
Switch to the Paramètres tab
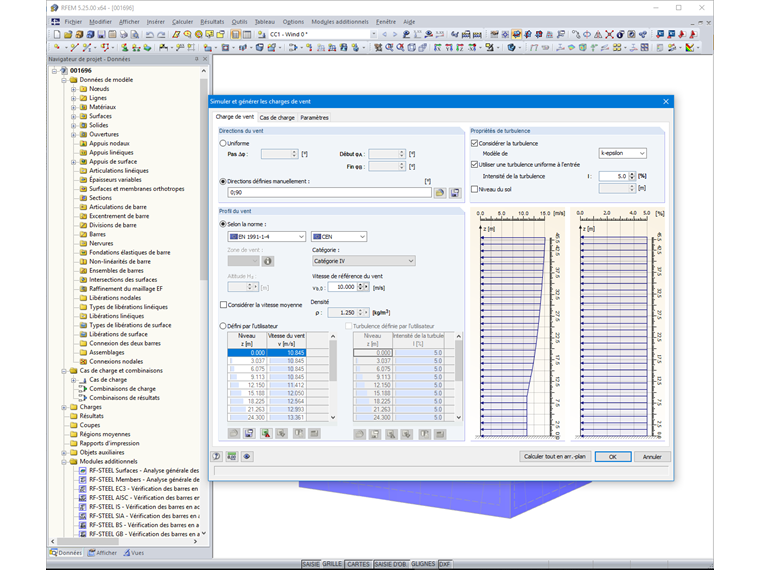click(314, 118)
